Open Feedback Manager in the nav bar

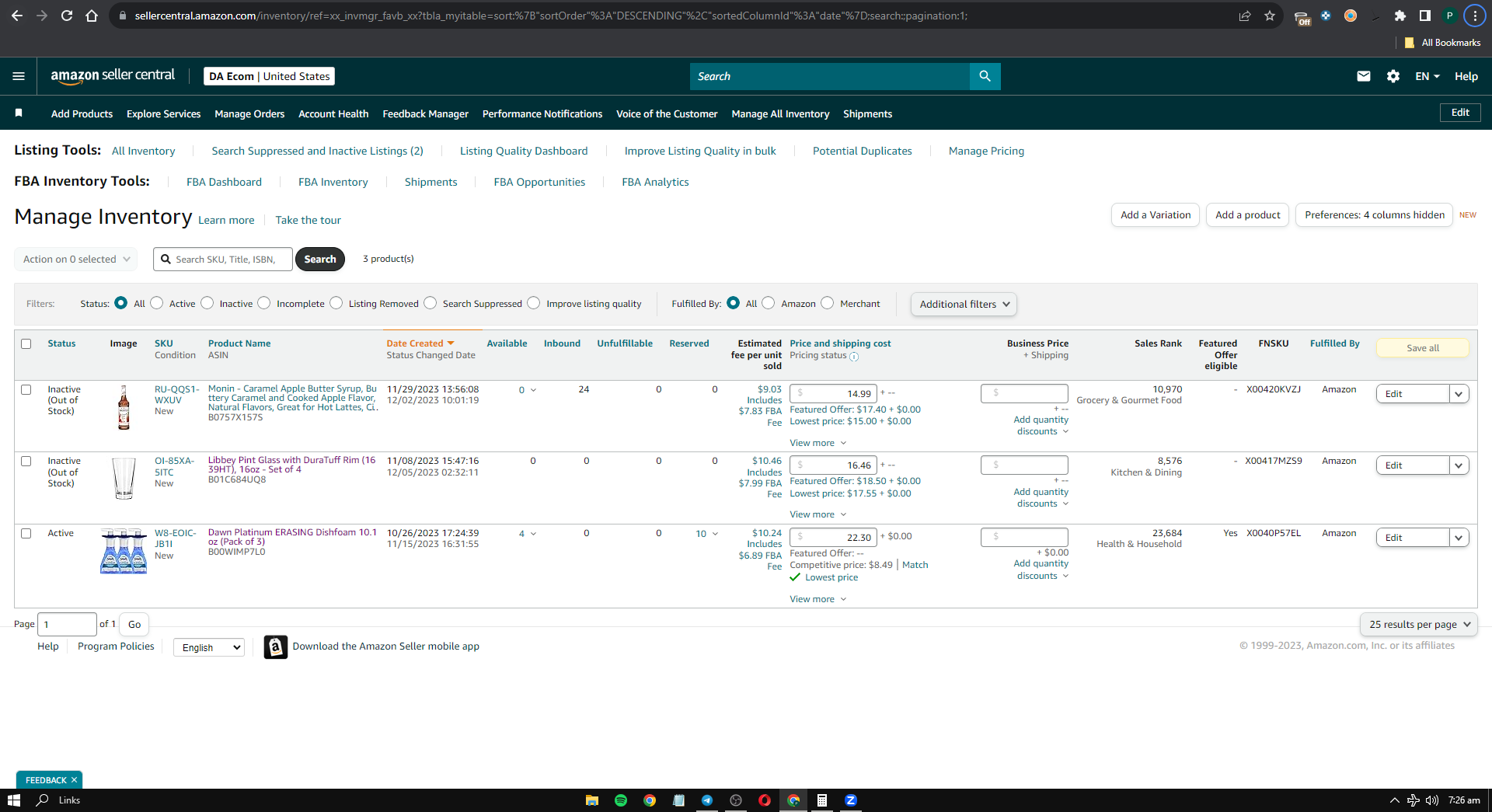click(x=425, y=113)
